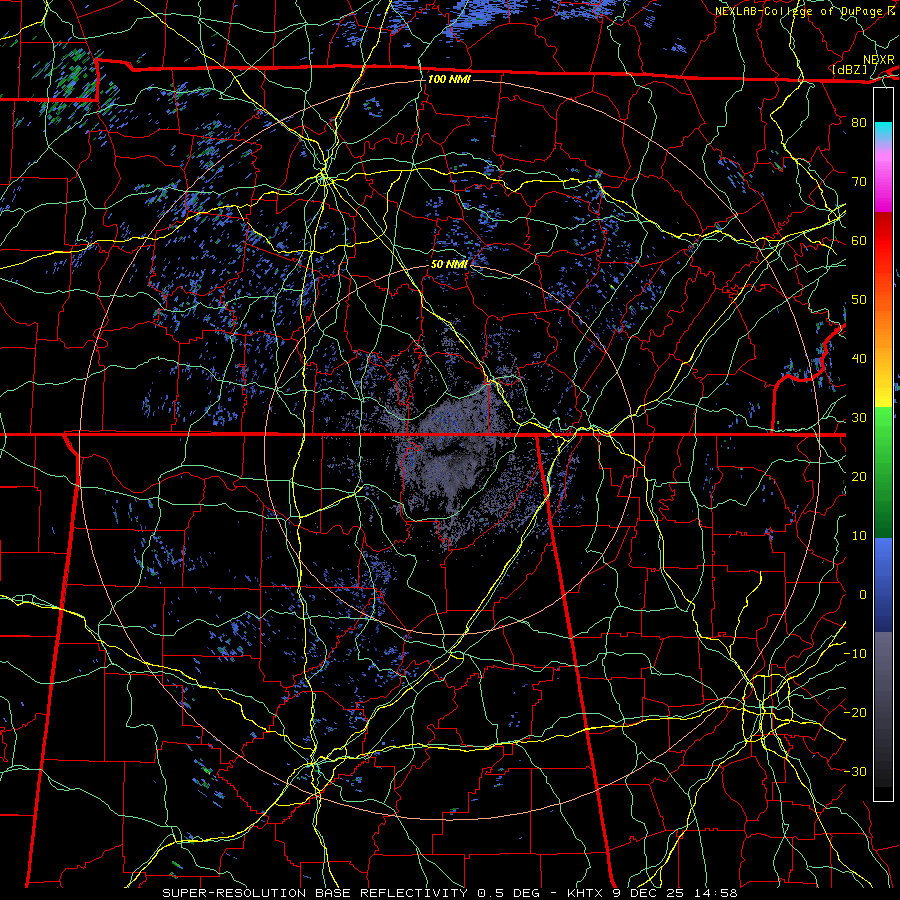Click the NEXR label above the color scale
The width and height of the screenshot is (900, 900).
879,60
